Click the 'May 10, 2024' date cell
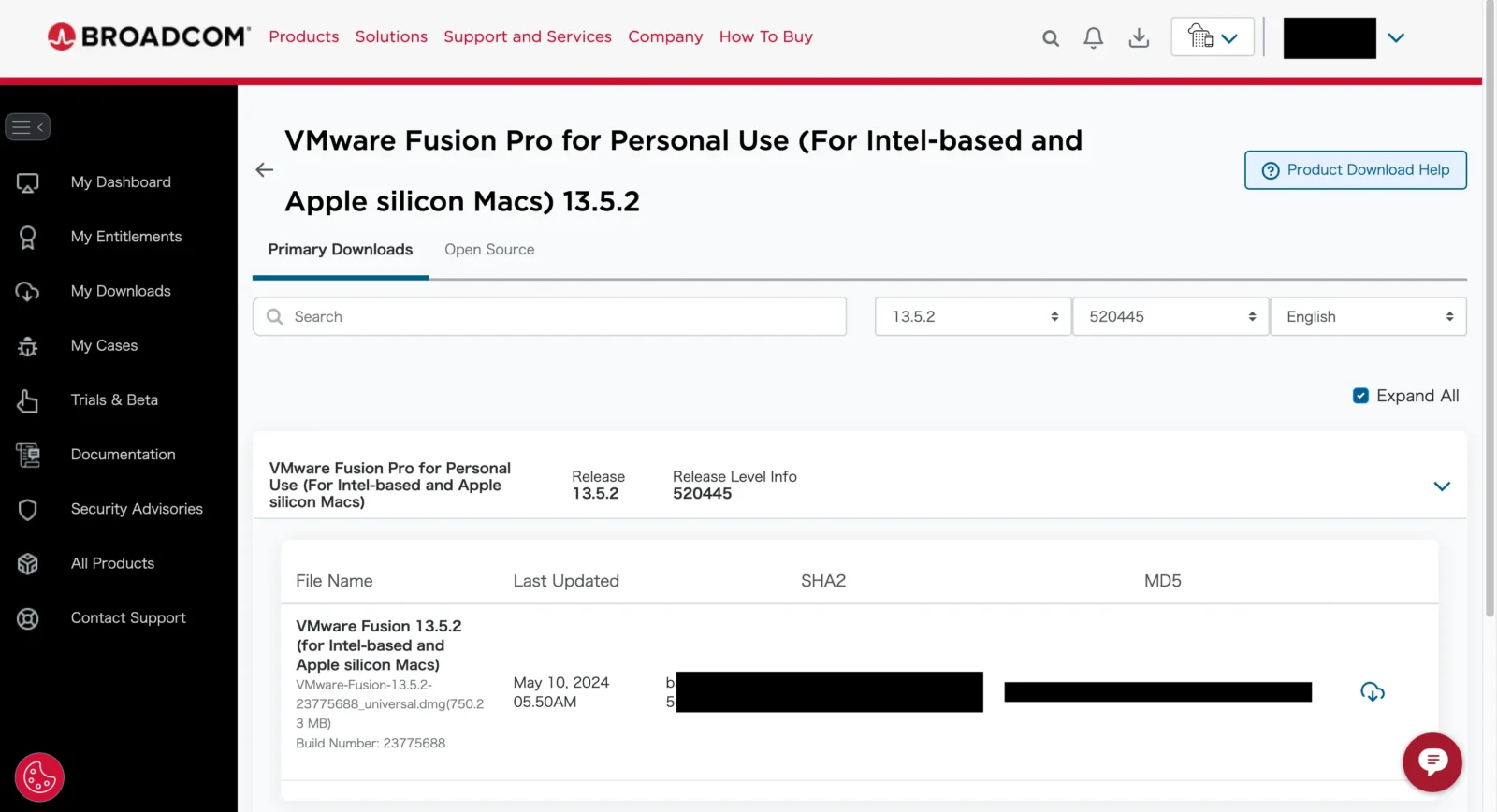 tap(560, 692)
